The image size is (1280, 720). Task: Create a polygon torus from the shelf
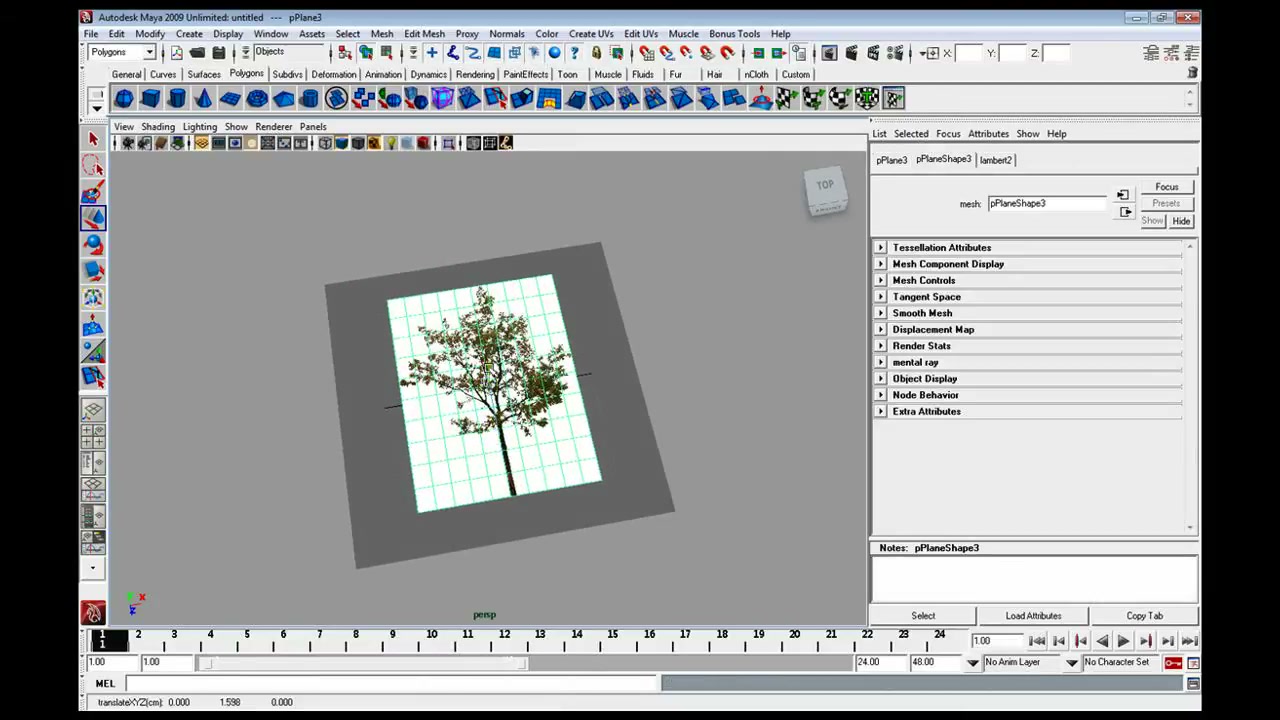[x=257, y=98]
